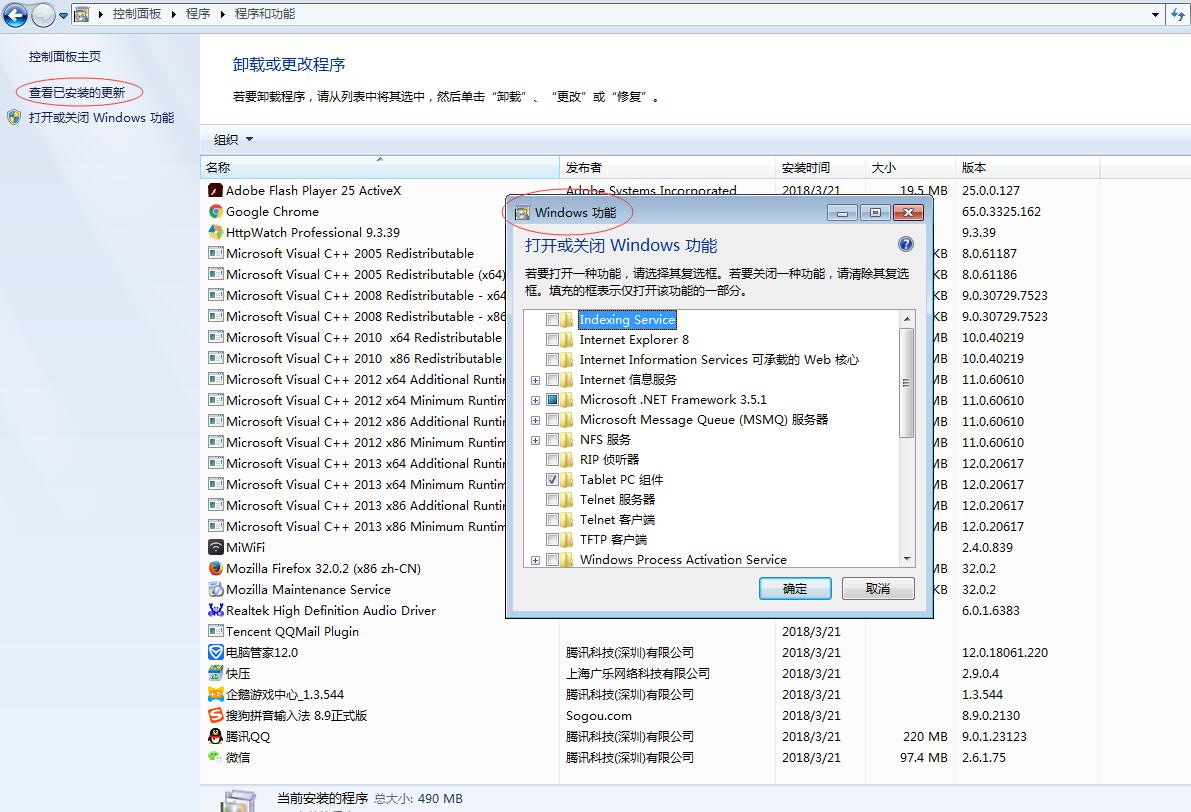Image resolution: width=1191 pixels, height=812 pixels.
Task: Enable the Telnet 客户端 checkbox
Action: coord(552,520)
